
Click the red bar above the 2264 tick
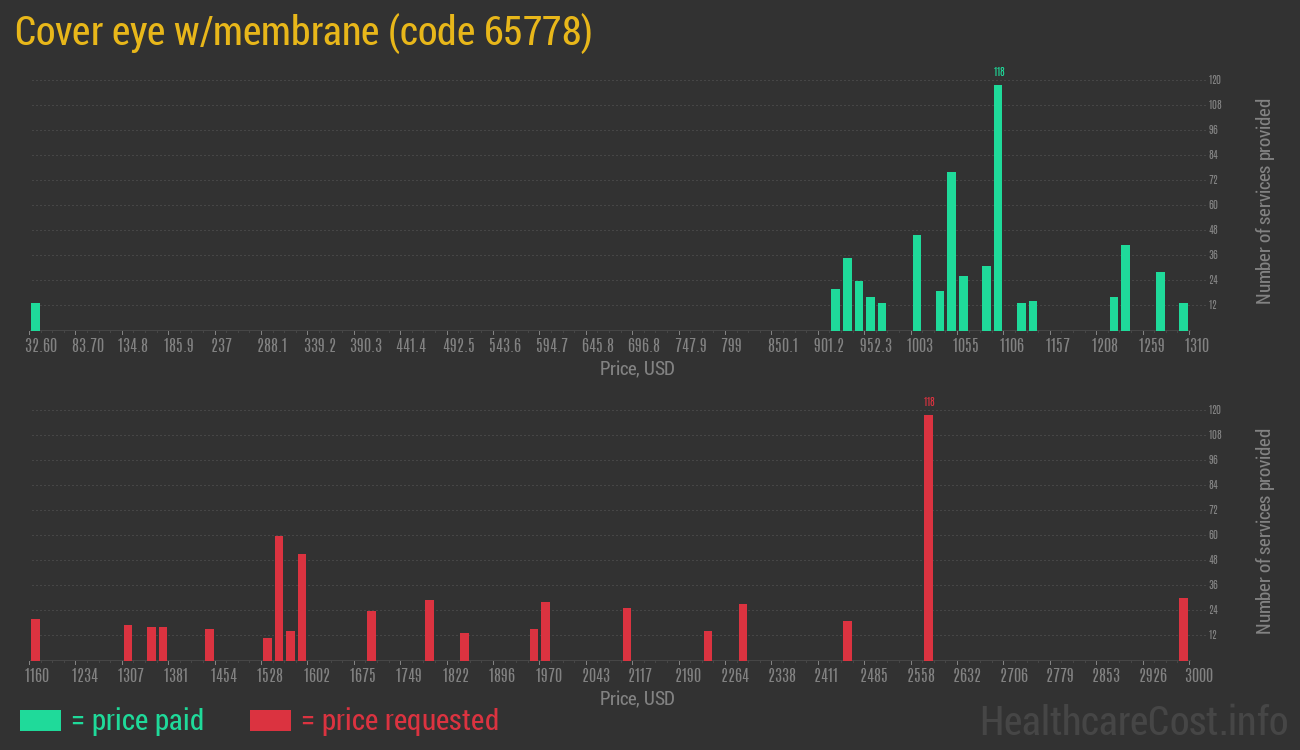coord(743,632)
